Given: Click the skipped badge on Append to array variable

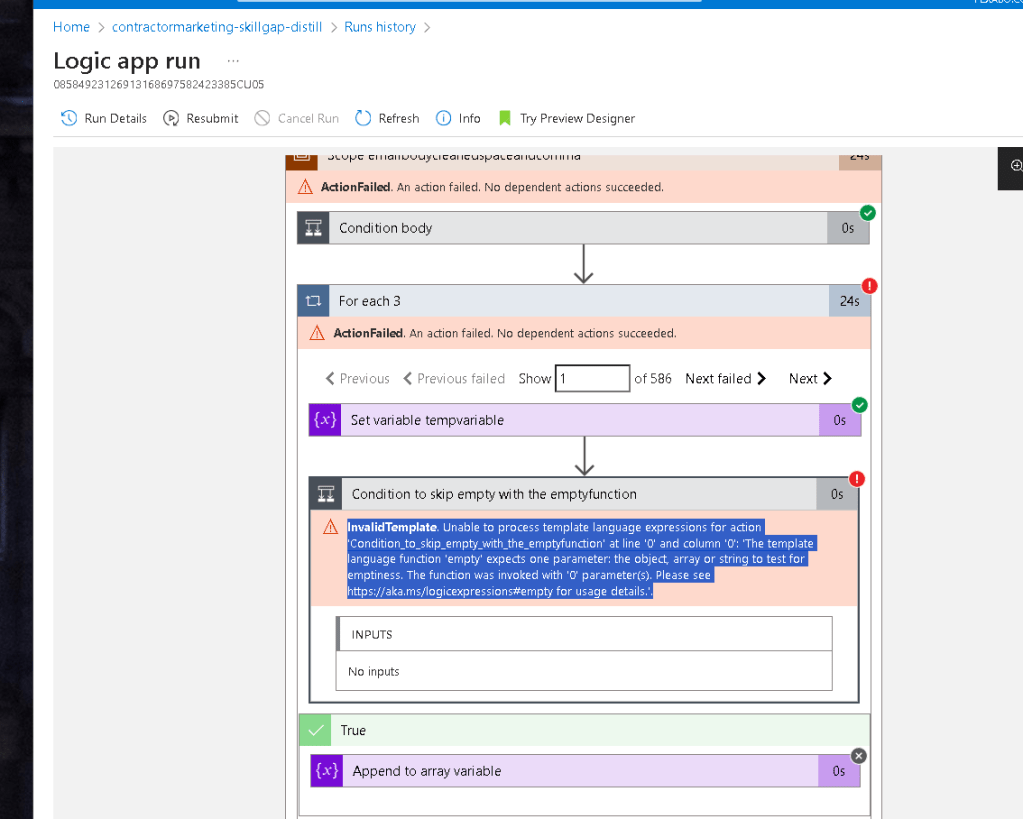Looking at the screenshot, I should tap(859, 756).
